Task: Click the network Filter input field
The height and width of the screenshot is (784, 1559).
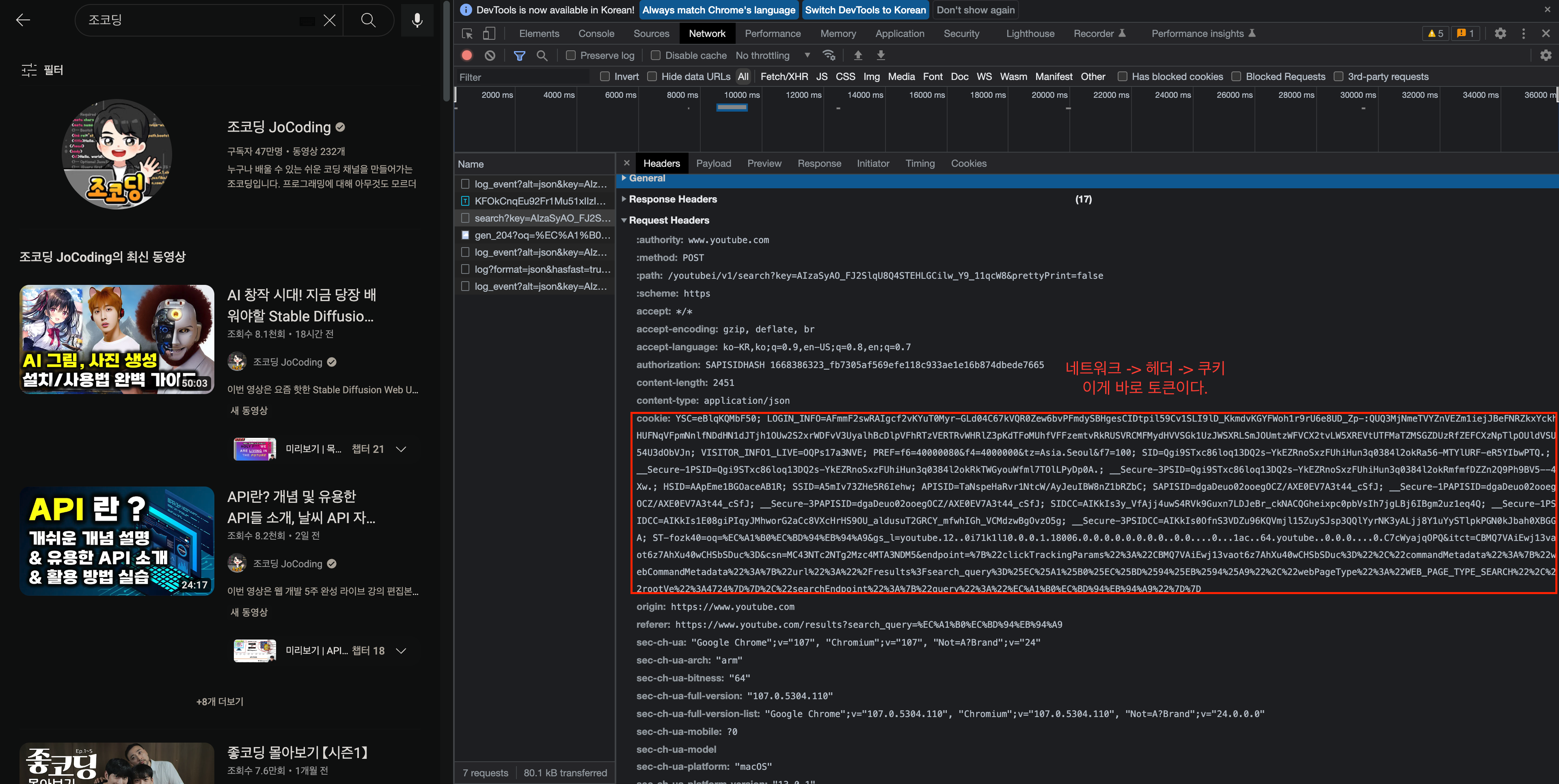Action: (520, 77)
